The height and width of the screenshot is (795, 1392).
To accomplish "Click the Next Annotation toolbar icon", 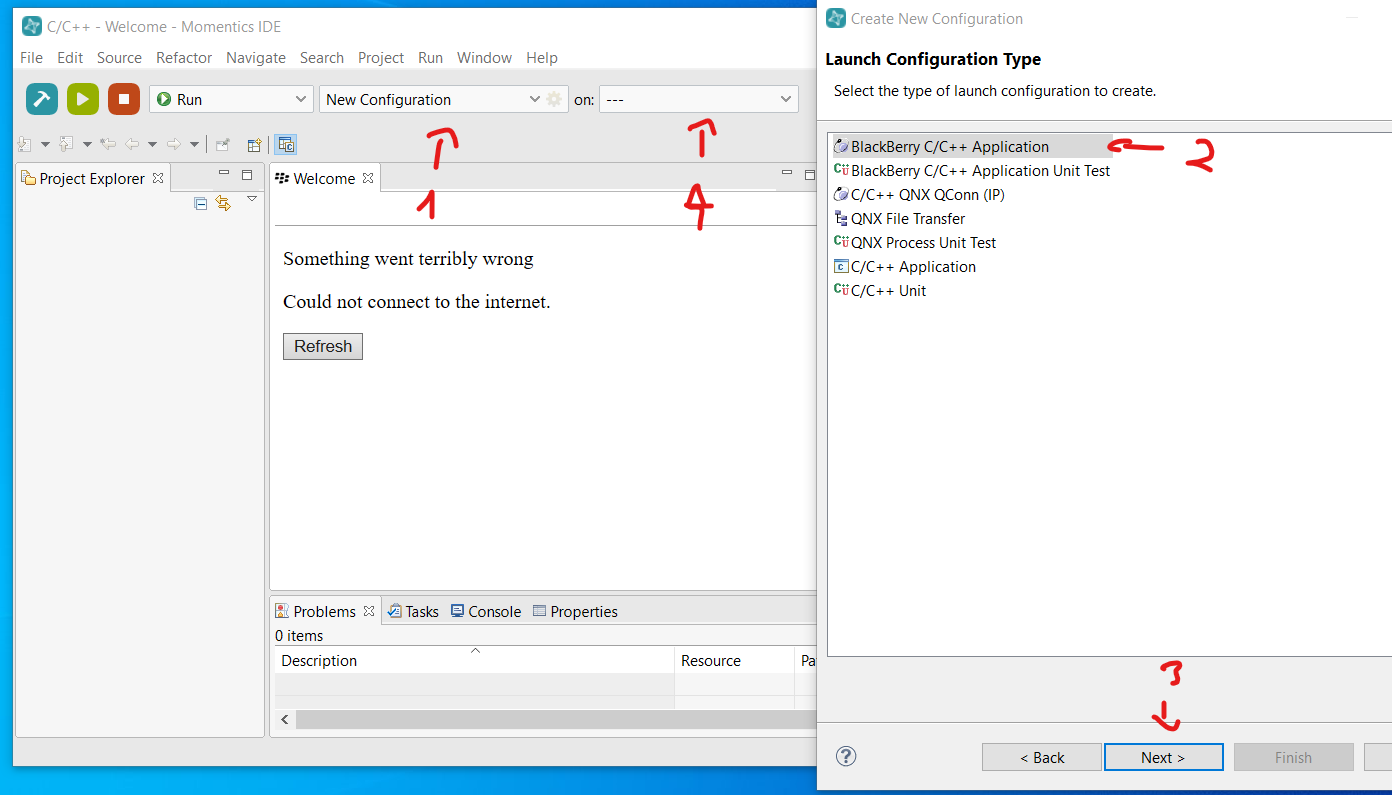I will (x=25, y=144).
